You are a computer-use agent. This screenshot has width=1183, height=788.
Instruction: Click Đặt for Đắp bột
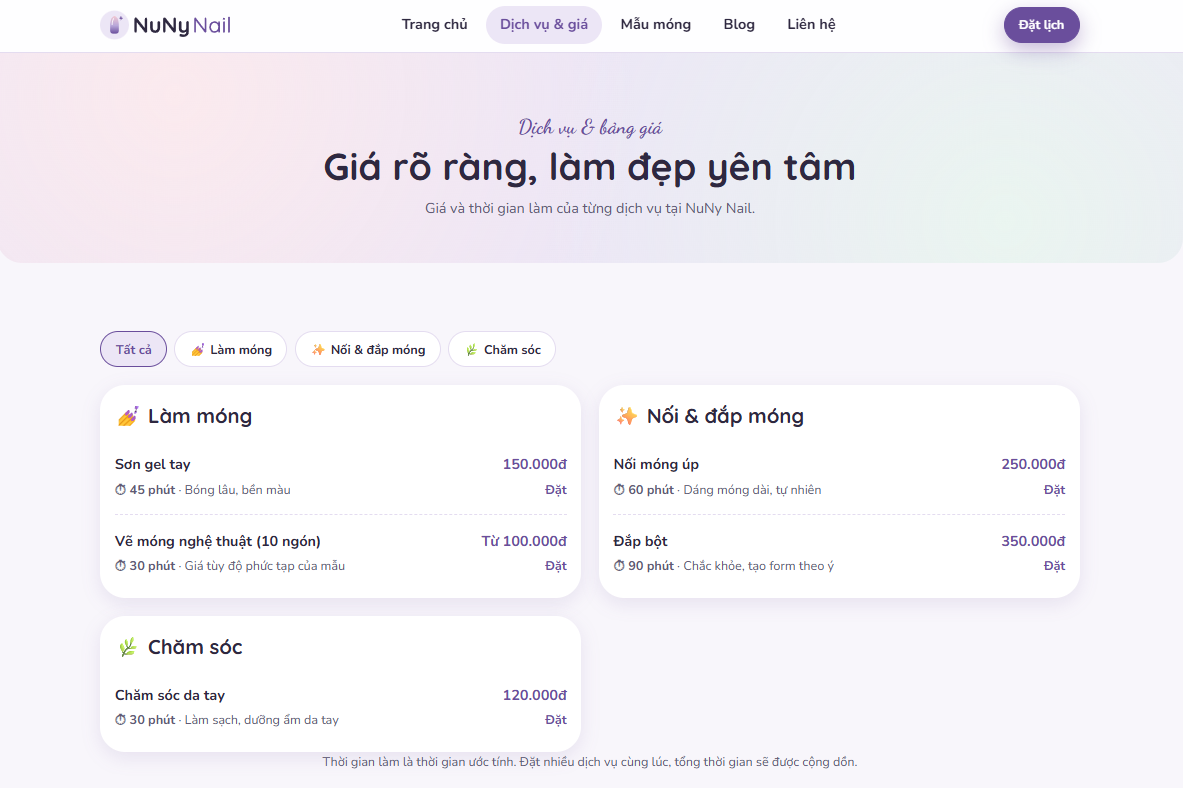pos(1055,566)
